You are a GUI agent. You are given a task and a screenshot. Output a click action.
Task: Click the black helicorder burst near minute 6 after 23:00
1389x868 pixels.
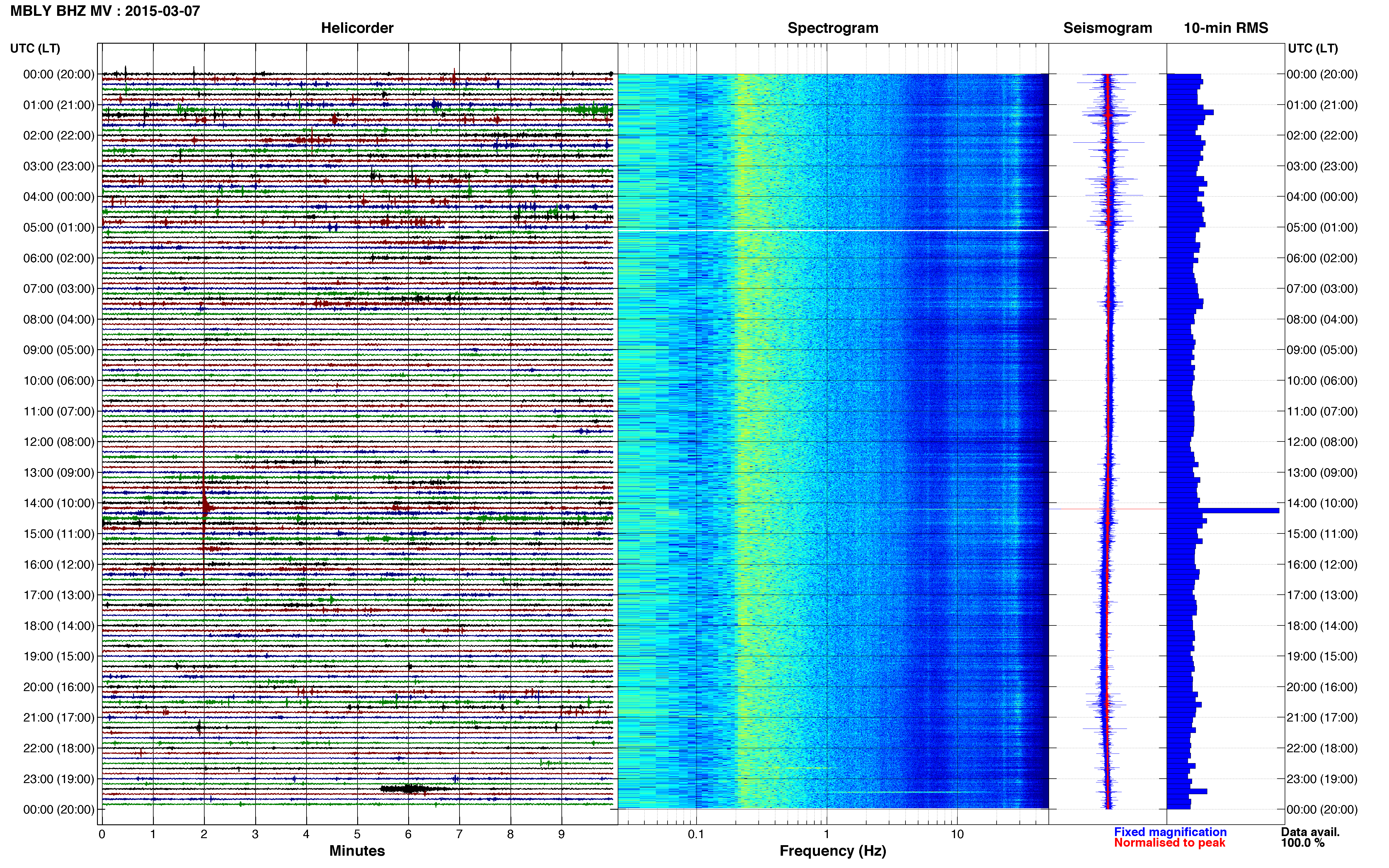[409, 789]
